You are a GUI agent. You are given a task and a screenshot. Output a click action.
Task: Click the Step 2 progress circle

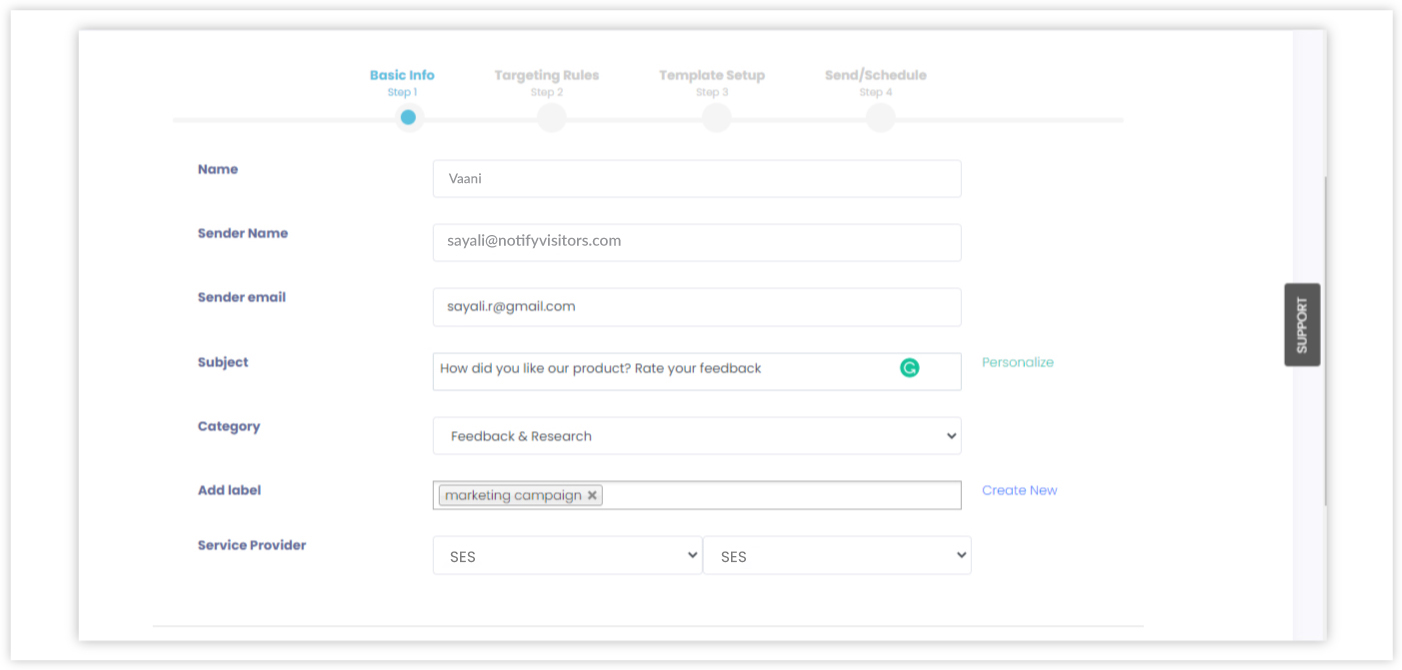coord(552,118)
